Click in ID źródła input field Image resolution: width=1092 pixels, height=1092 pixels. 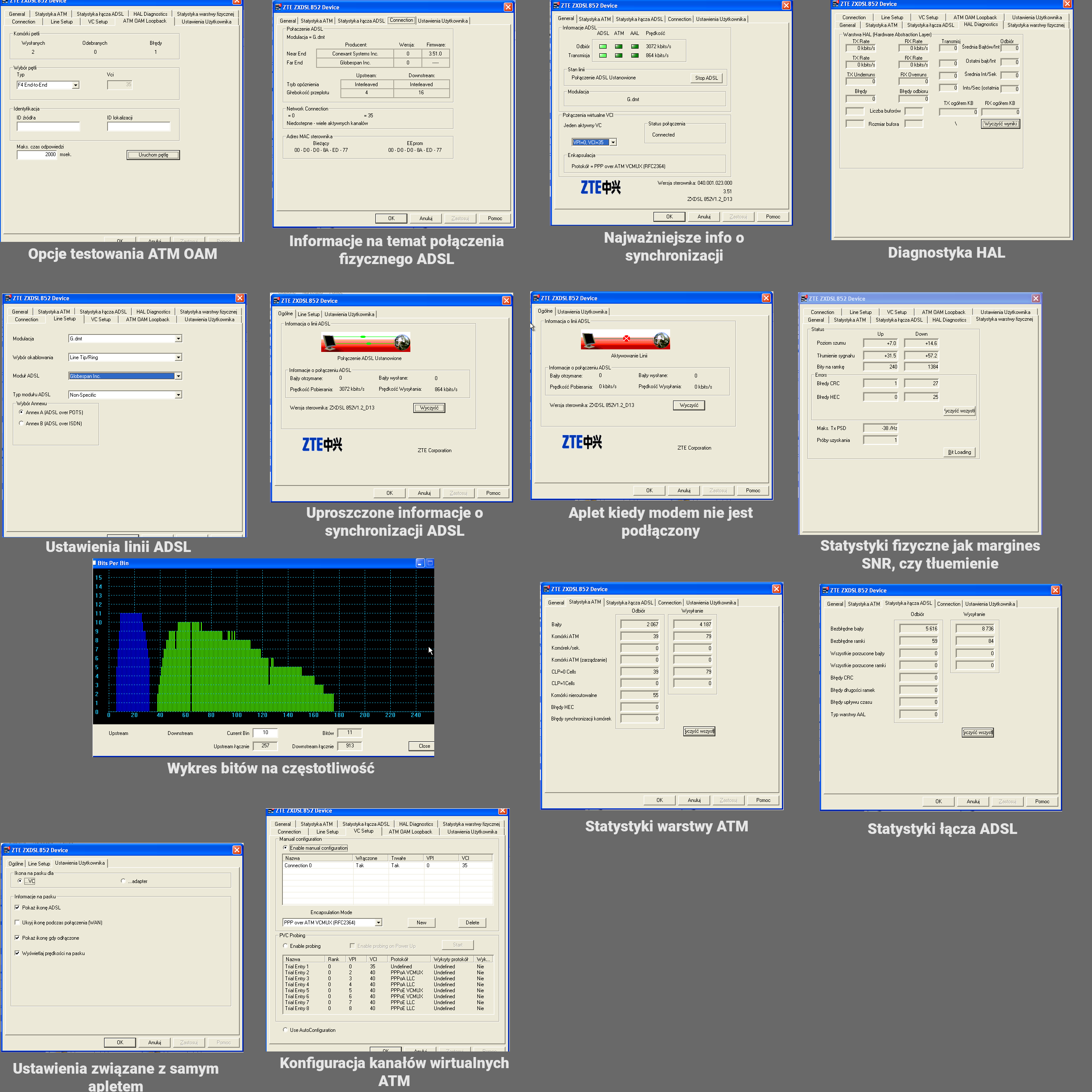(48, 127)
